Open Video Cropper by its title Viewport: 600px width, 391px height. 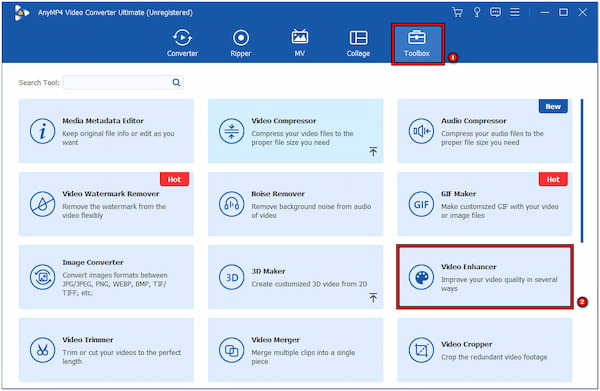tap(466, 344)
